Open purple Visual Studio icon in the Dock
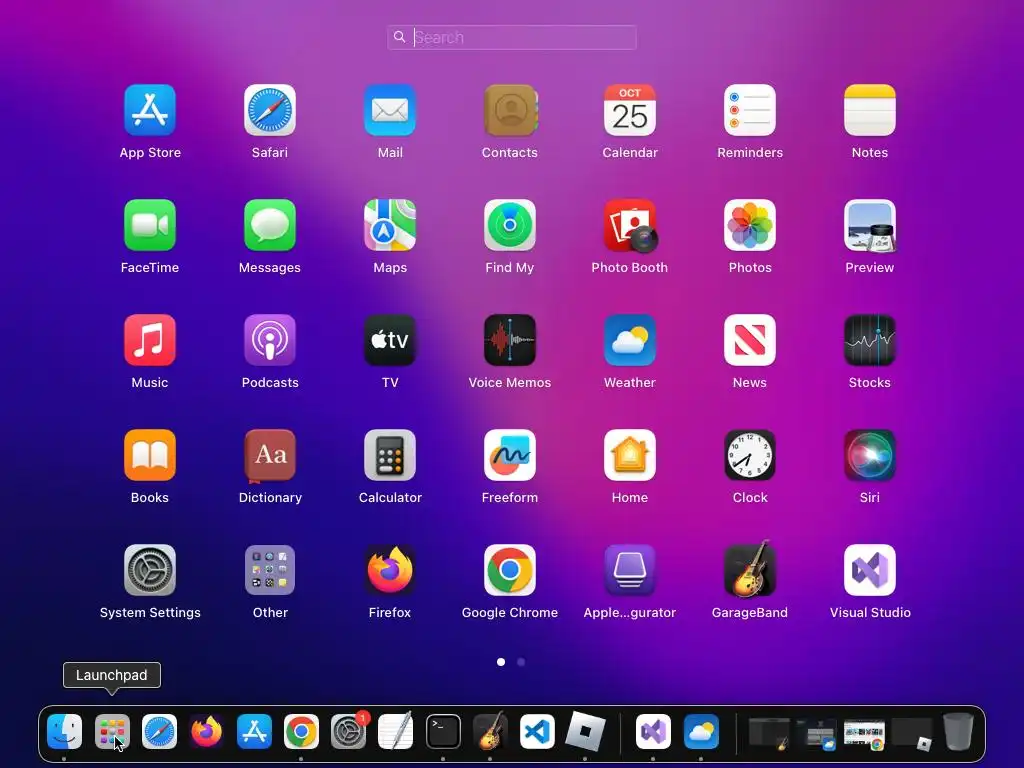 [654, 731]
